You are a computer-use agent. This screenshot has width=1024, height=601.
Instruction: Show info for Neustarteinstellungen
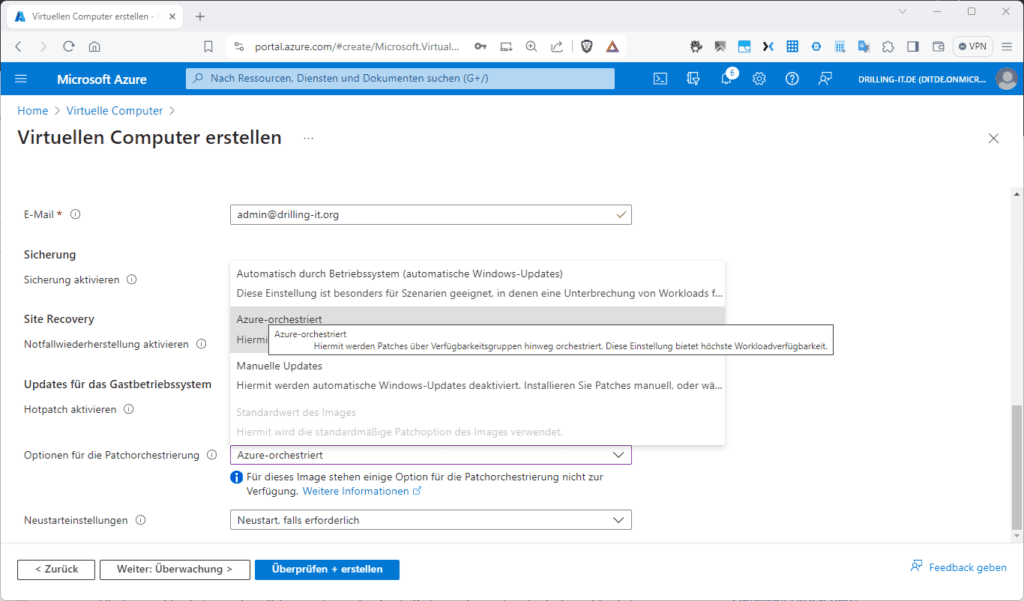140,520
